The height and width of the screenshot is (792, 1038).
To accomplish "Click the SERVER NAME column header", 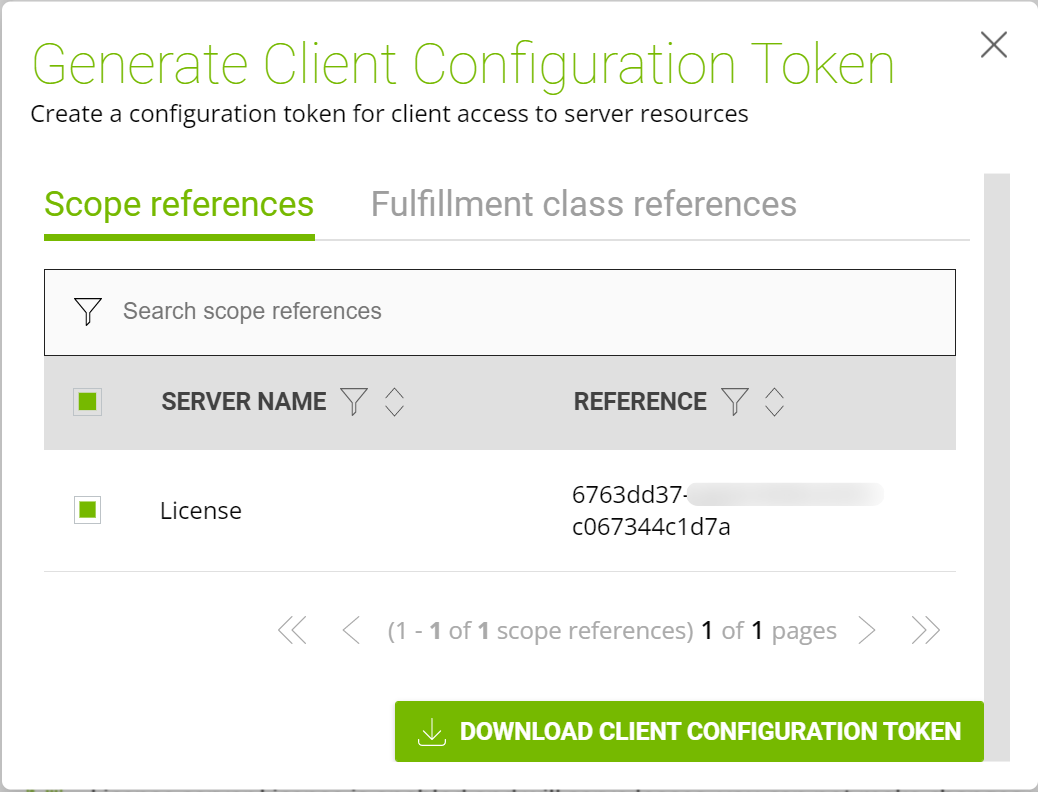I will 244,402.
